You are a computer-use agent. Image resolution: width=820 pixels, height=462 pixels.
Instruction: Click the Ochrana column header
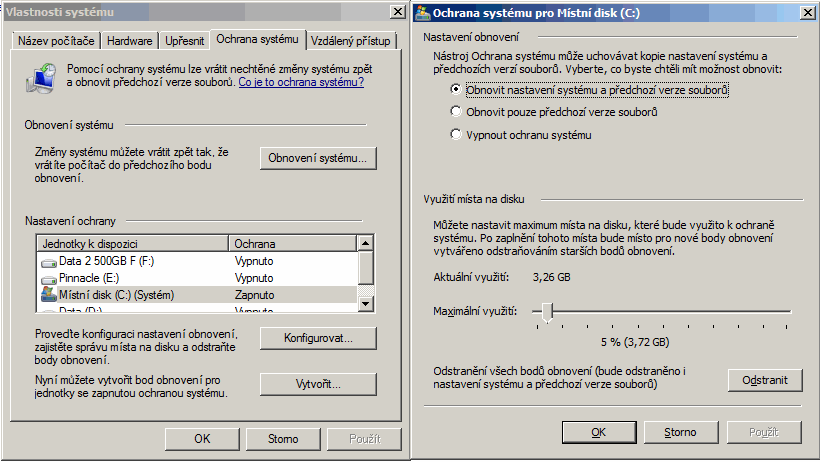292,243
